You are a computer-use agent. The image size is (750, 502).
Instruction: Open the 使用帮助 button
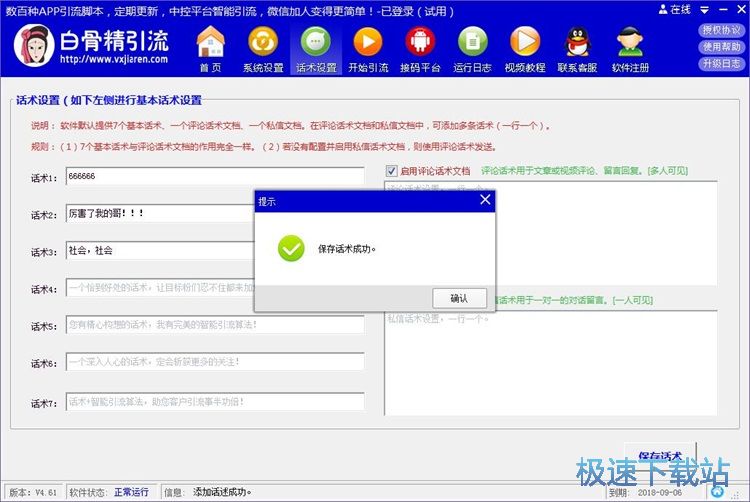click(721, 47)
